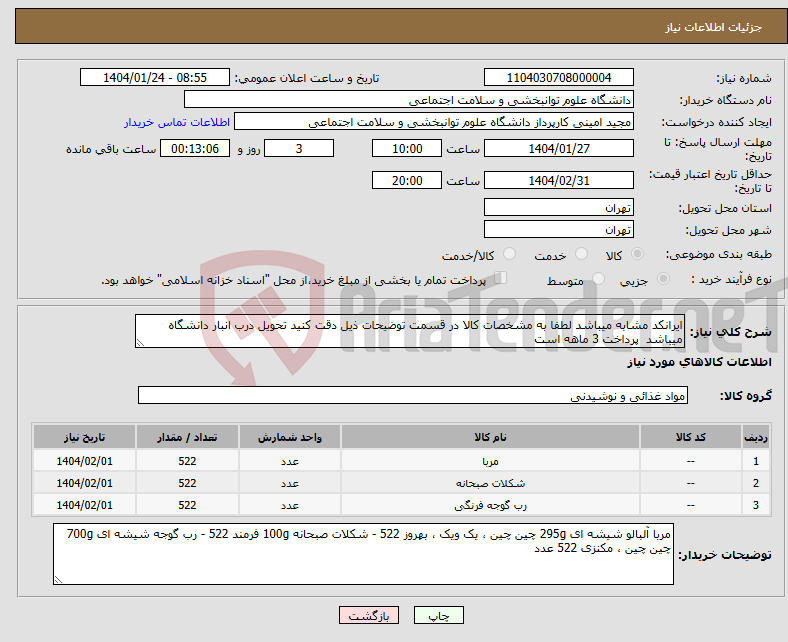The height and width of the screenshot is (642, 788).
Task: Click the رب گوجه فرنگی item name cell
Action: click(490, 505)
